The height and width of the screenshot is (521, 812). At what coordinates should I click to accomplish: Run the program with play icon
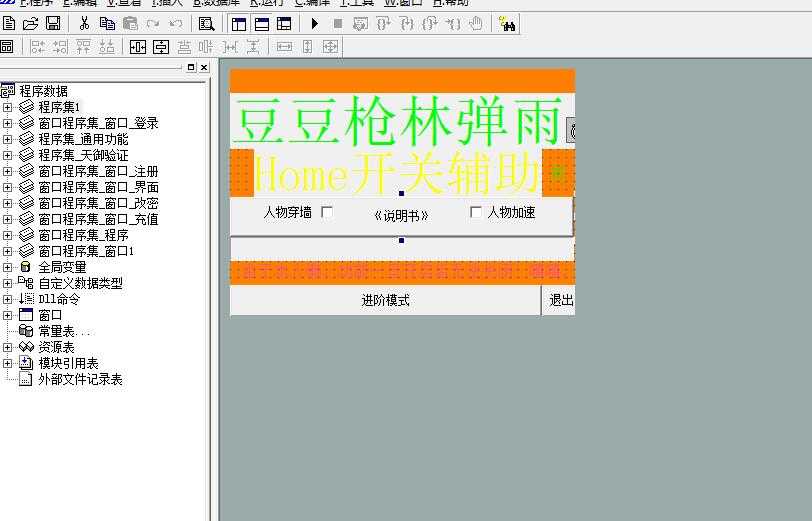pyautogui.click(x=314, y=23)
